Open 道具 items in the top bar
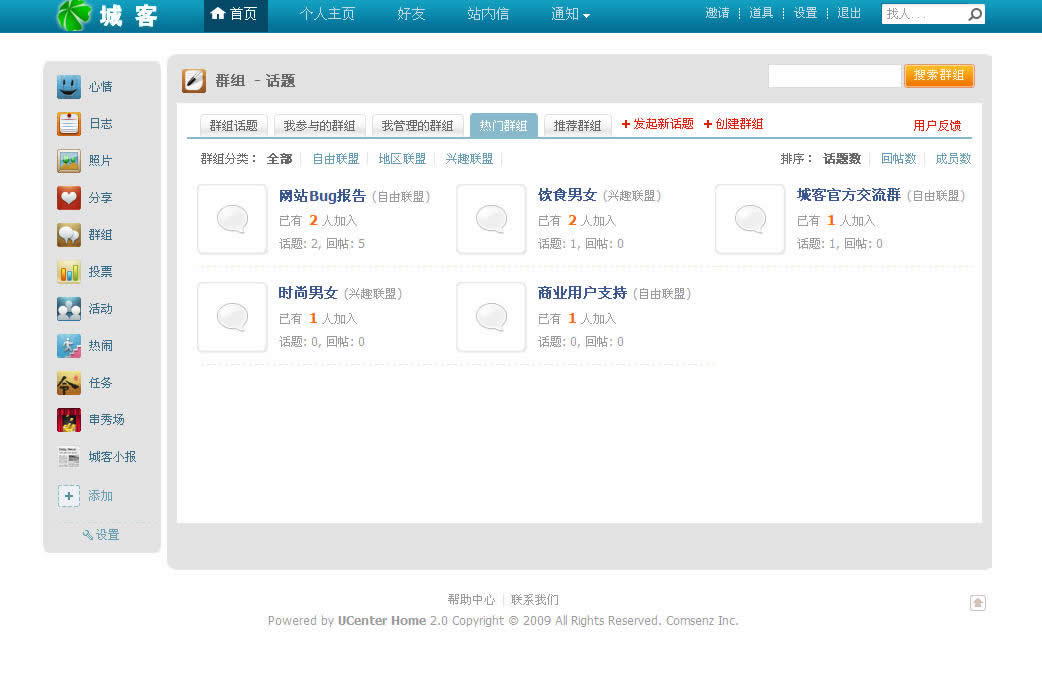This screenshot has height=675, width=1042. (761, 13)
